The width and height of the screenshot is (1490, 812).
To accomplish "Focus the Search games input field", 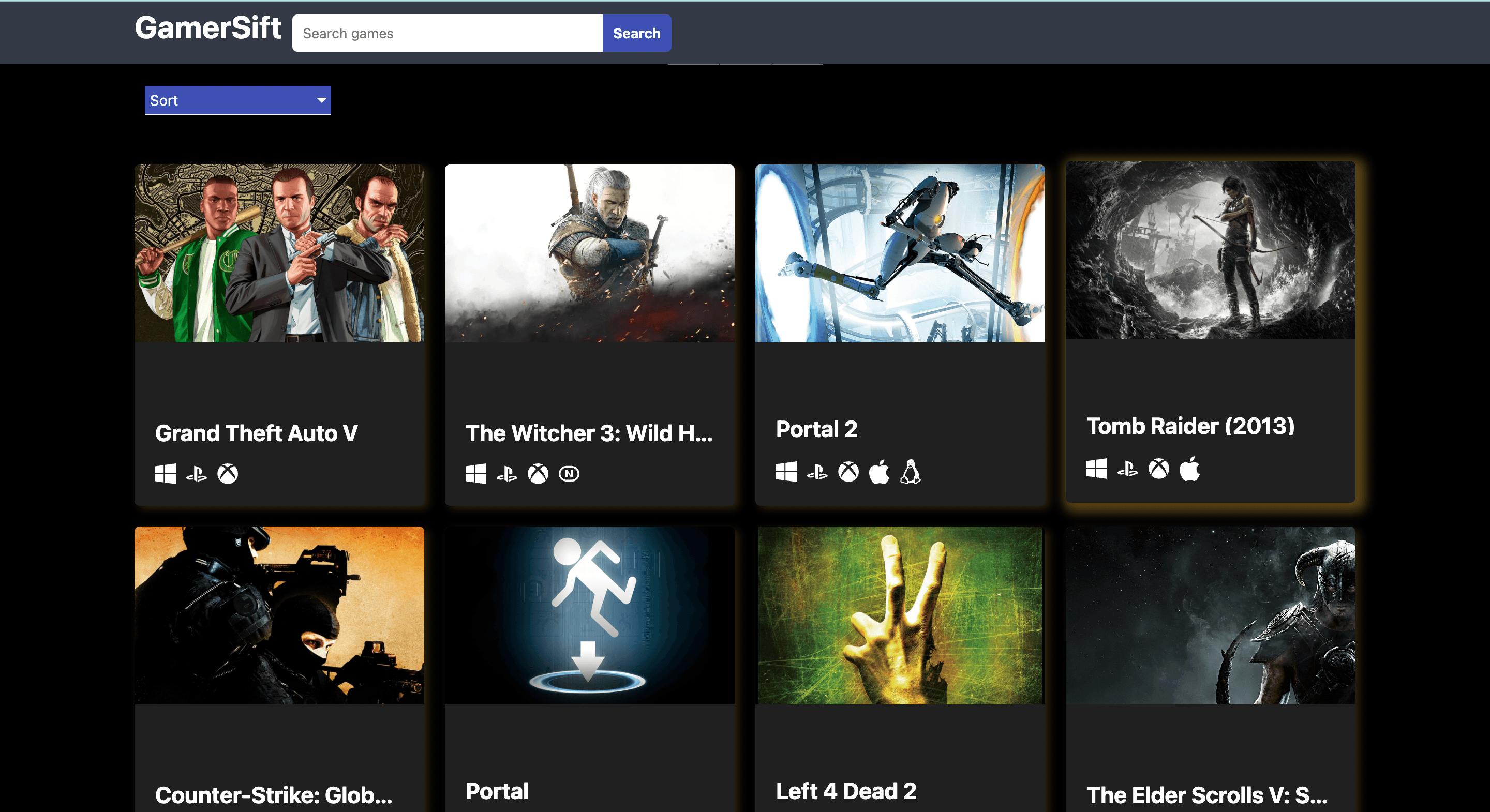I will click(448, 34).
